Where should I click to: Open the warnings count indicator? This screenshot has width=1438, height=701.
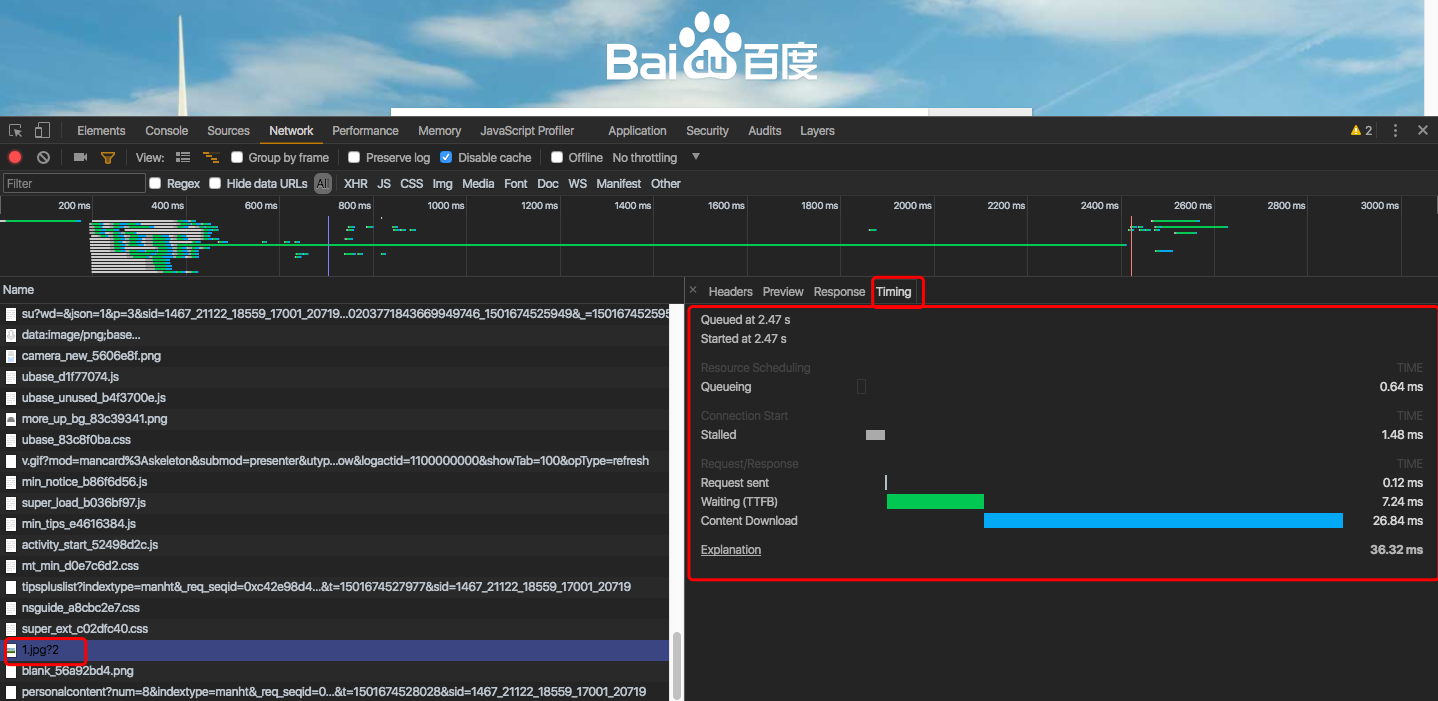coord(1361,131)
